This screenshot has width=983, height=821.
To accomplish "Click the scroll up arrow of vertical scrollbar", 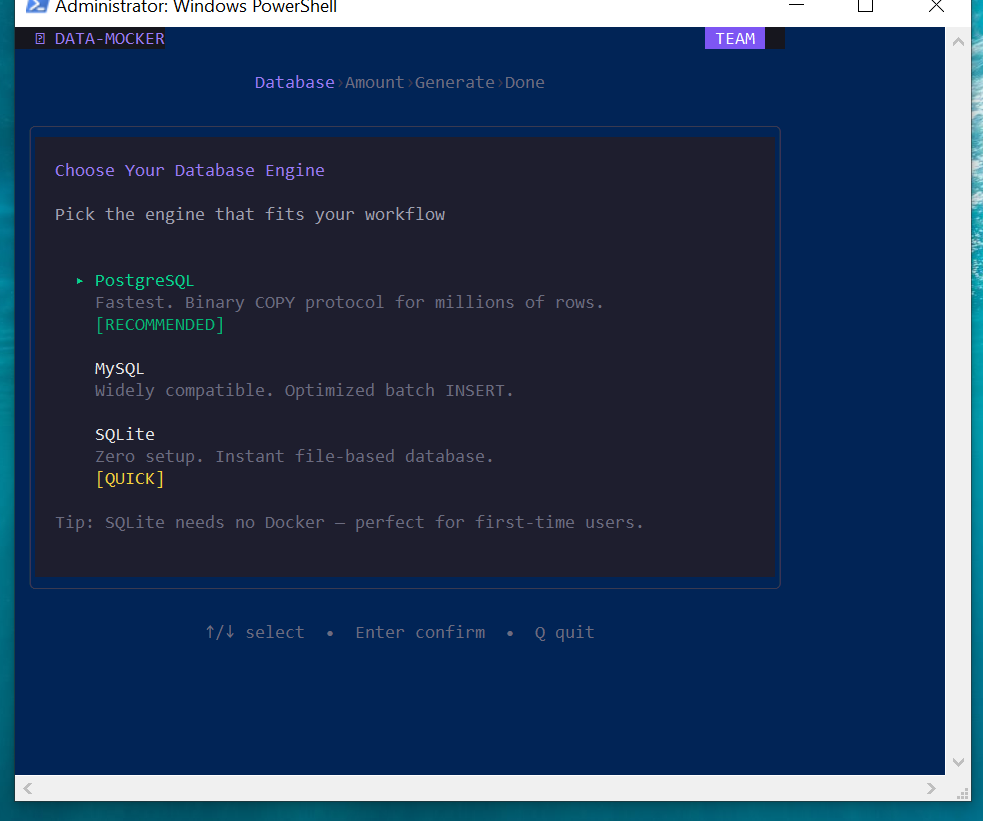I will point(958,42).
